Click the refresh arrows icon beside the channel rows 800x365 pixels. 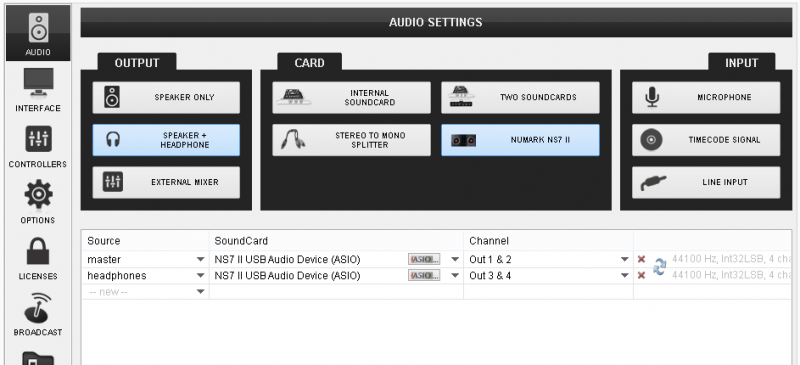pos(659,267)
